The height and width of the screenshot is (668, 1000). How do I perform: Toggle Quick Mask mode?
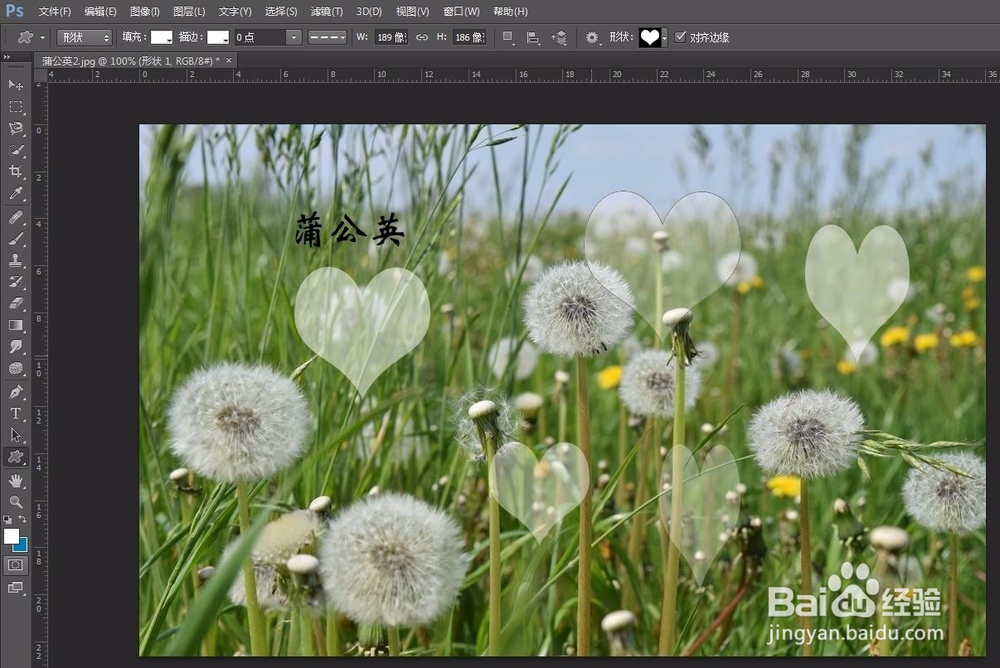[x=15, y=565]
